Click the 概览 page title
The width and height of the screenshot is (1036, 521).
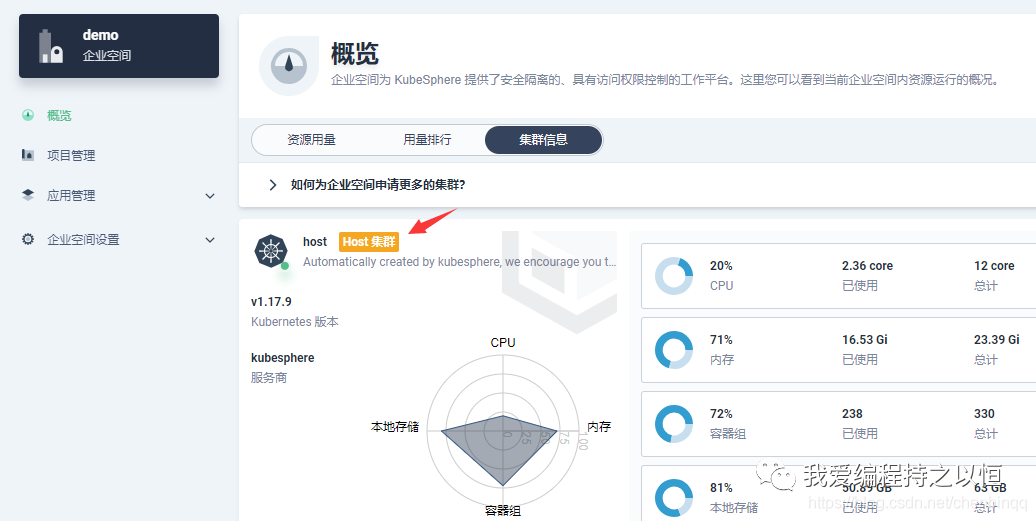355,53
